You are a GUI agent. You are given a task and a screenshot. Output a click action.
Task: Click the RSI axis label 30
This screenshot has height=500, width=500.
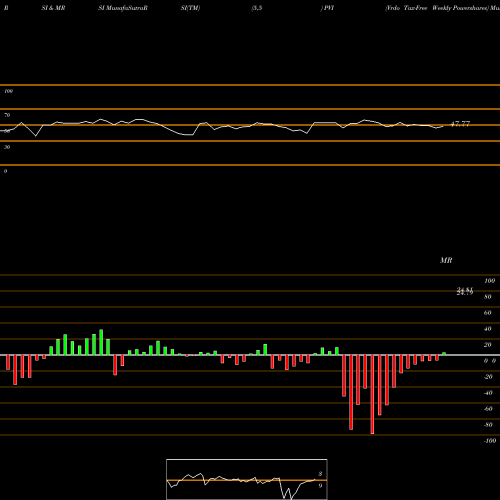click(7, 147)
